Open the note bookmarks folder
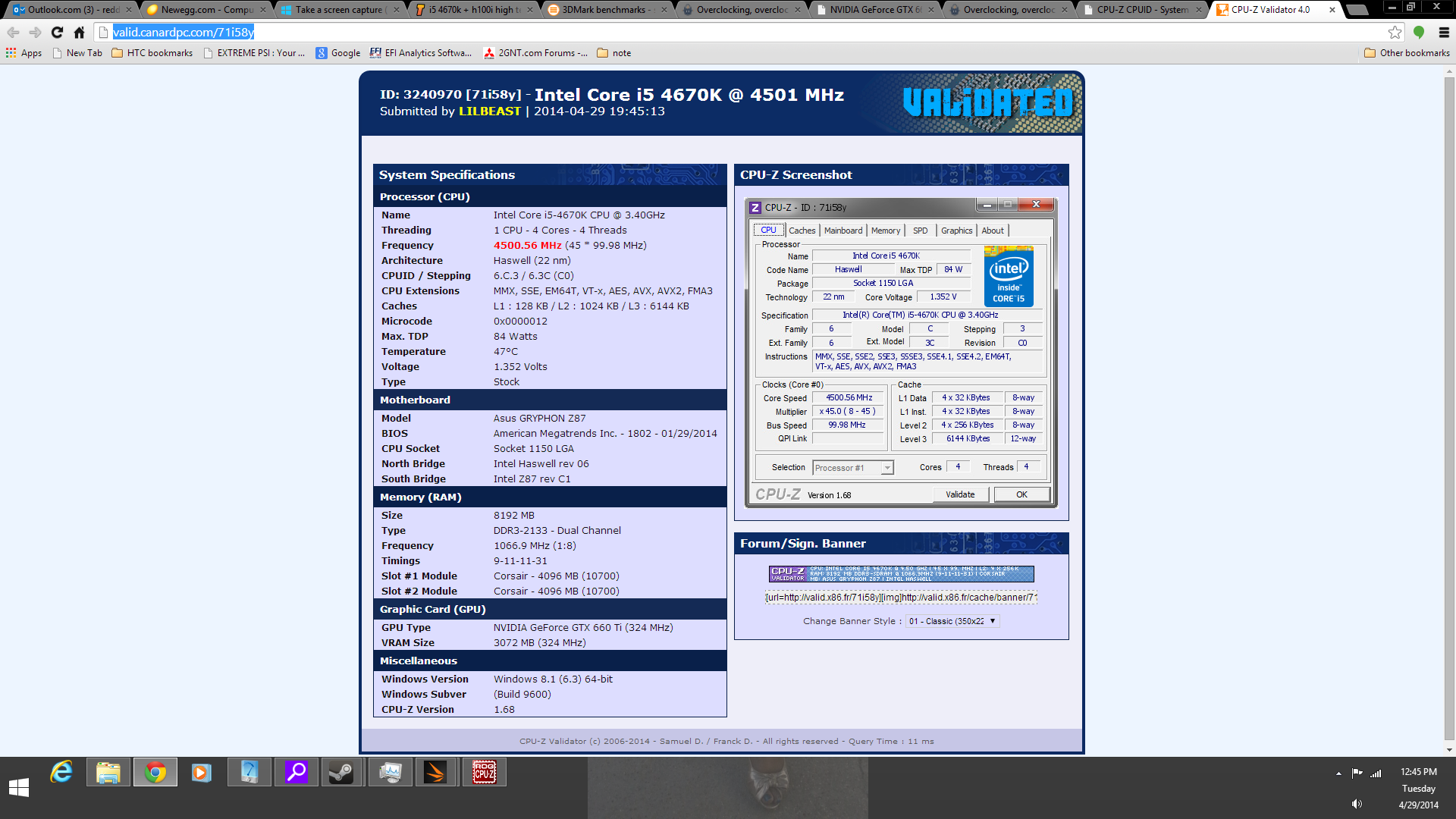Viewport: 1456px width, 819px height. (x=614, y=53)
